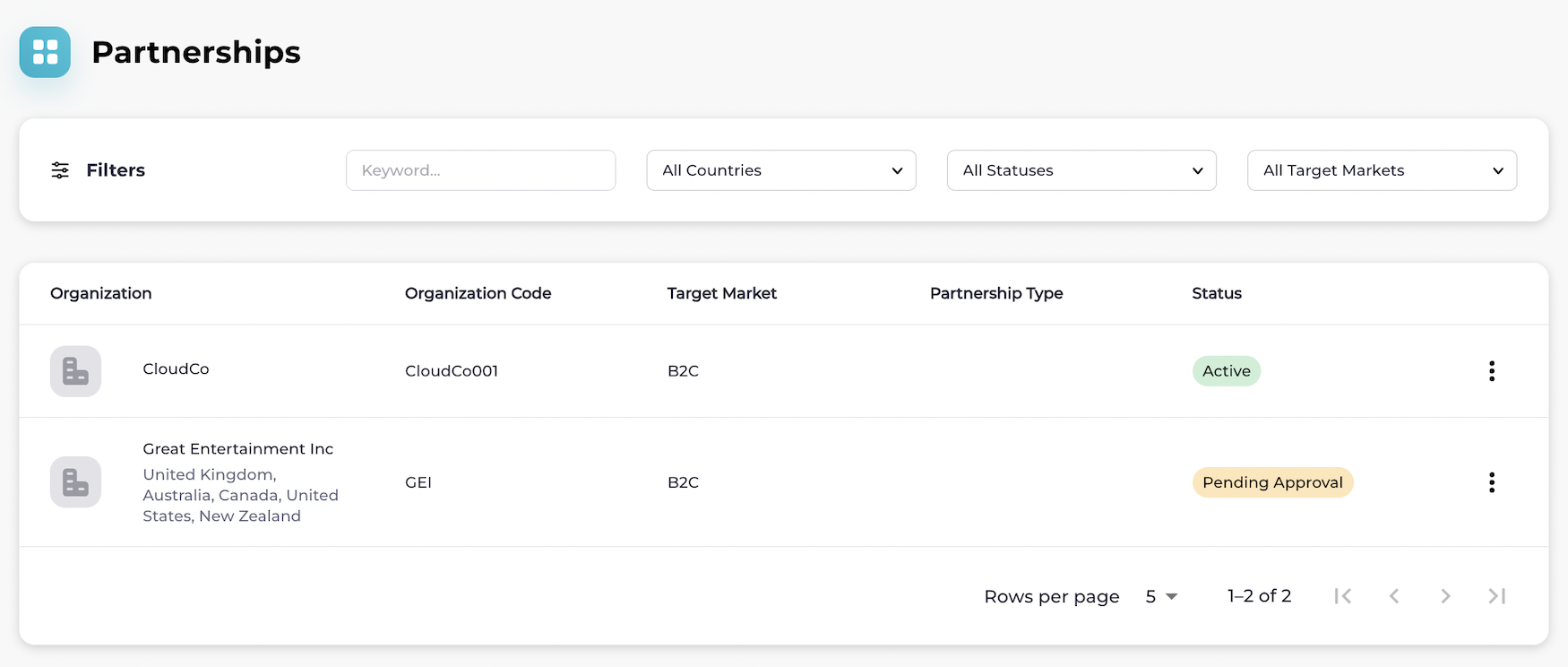
Task: Select the Great Entertainment Inc name
Action: [238, 449]
